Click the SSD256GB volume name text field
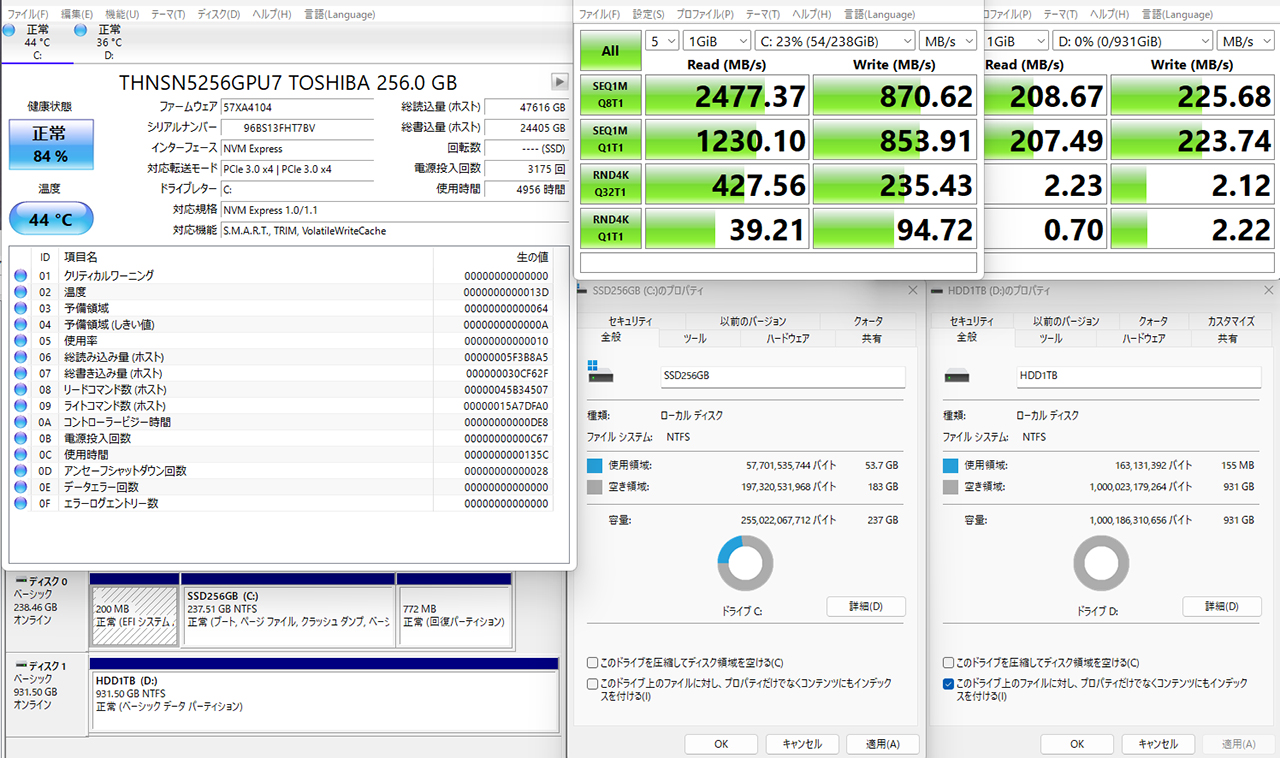Screen dimensions: 1280x758 coord(782,376)
